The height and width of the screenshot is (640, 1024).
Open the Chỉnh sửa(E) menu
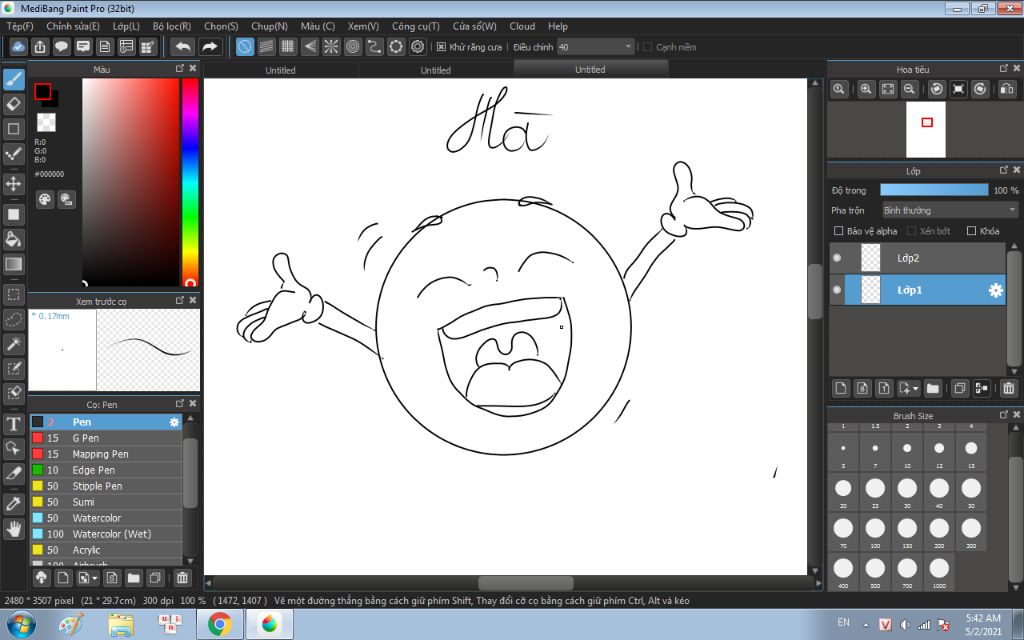tap(72, 26)
